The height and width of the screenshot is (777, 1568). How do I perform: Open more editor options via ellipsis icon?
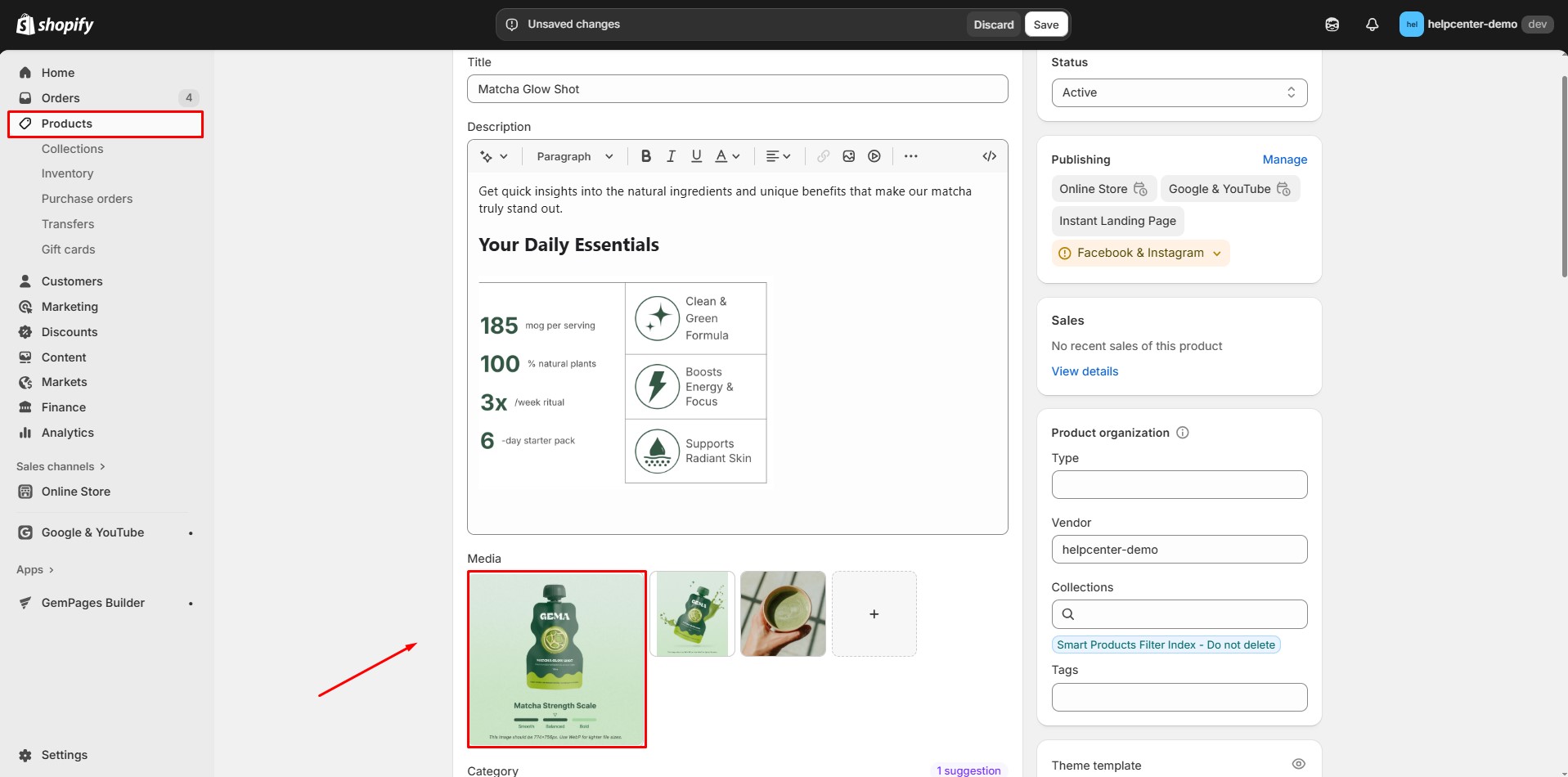[910, 155]
